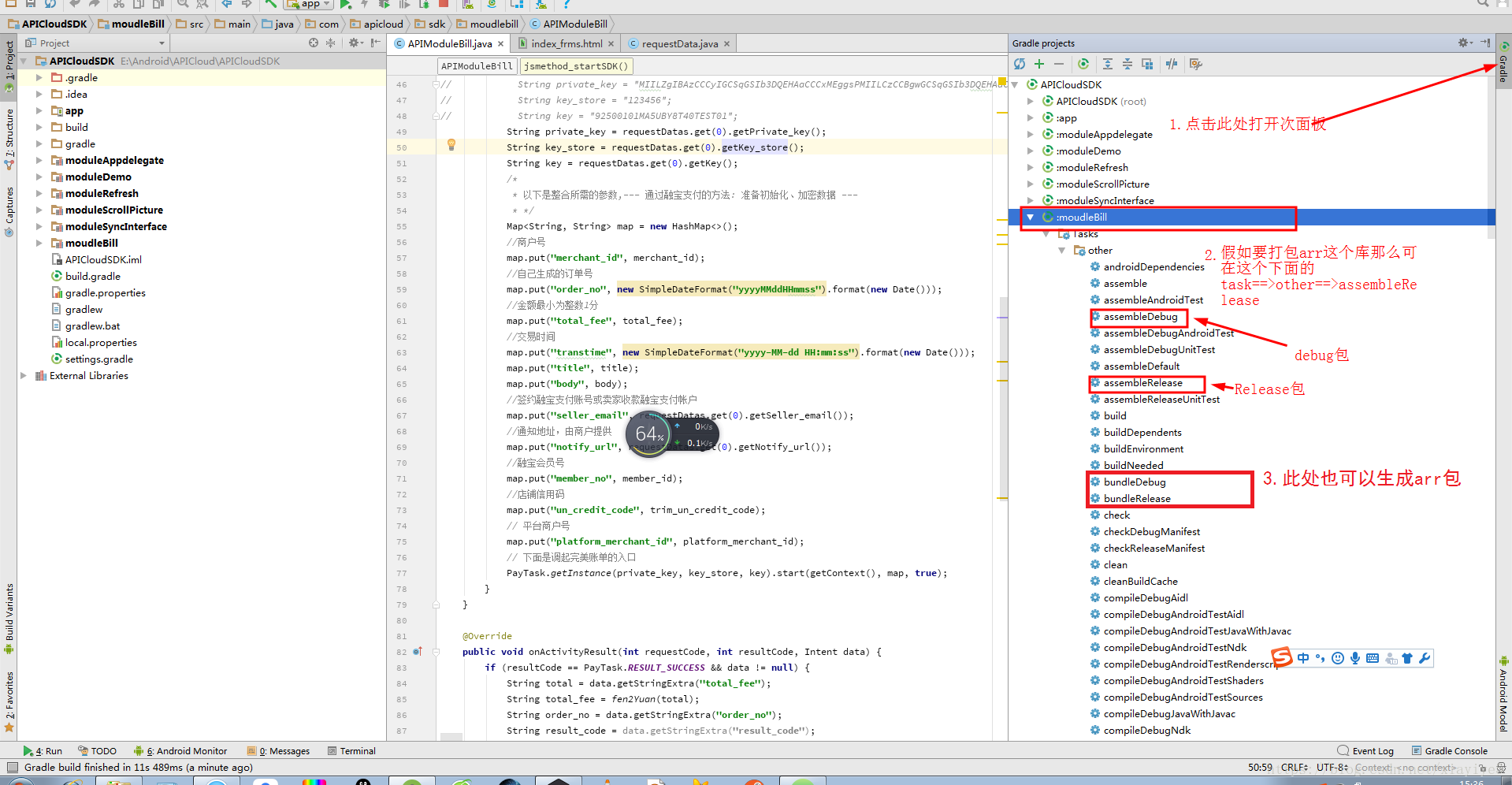This screenshot has width=1512, height=785.
Task: Expand :moduleDemo in Gradle projects
Action: (x=1030, y=151)
